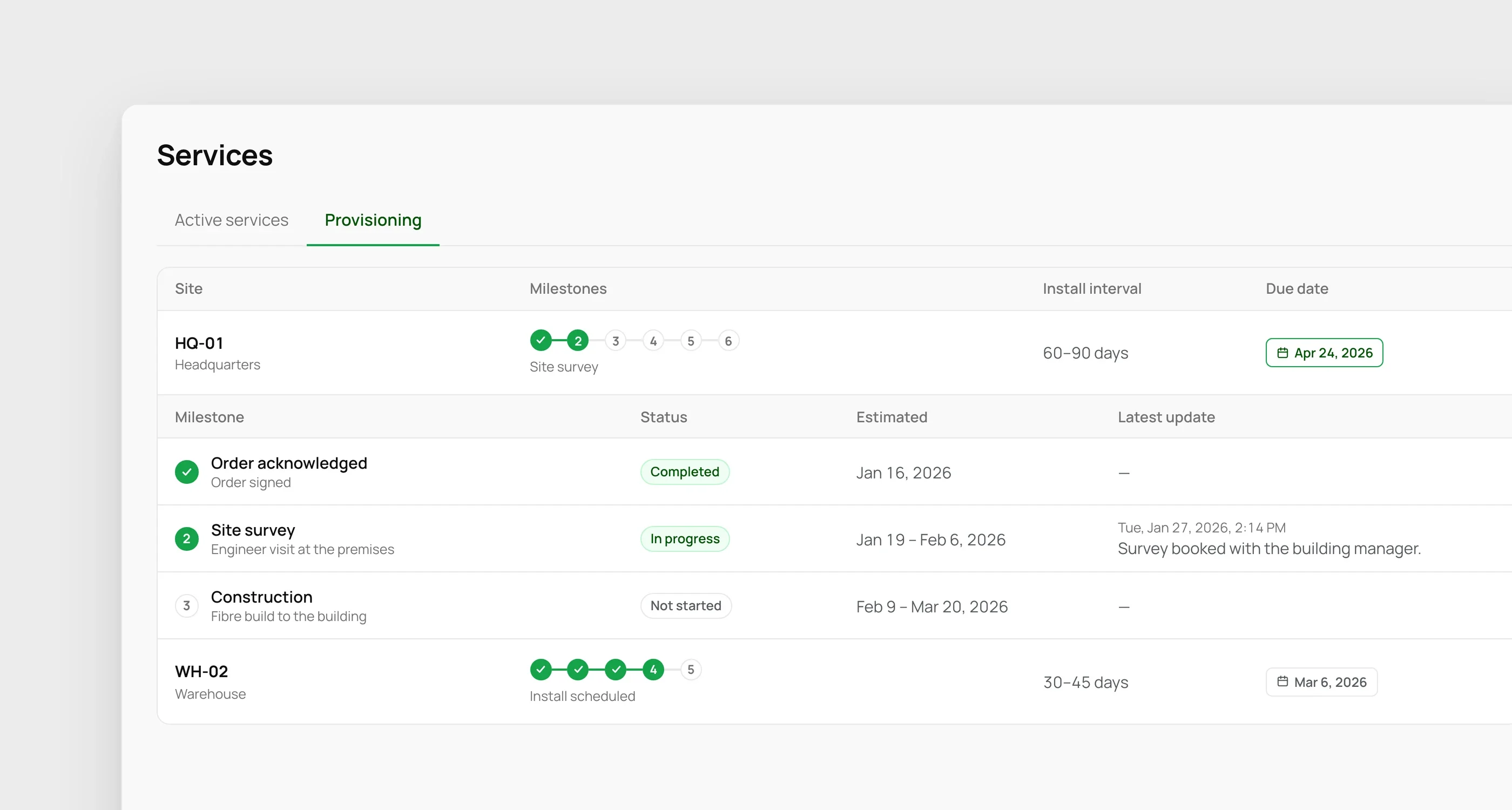Click the Feb 9 – Mar 20, 2026 estimate
This screenshot has width=1512, height=810.
pos(932,606)
